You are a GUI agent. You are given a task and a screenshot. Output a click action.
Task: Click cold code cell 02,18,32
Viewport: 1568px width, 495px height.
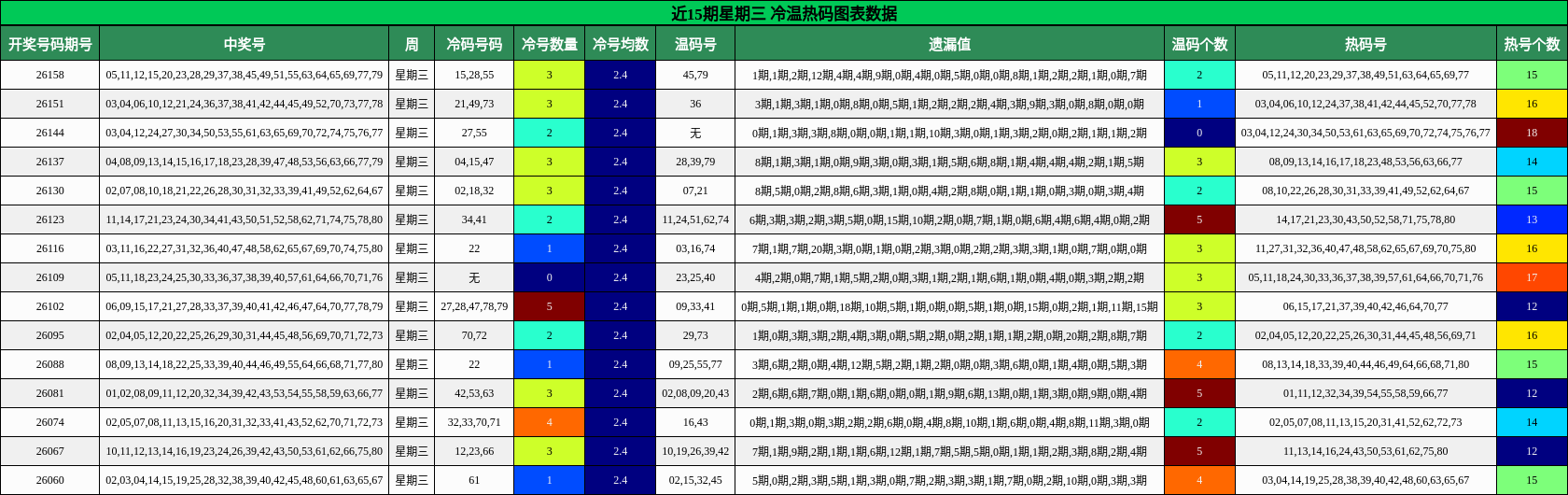pos(474,191)
